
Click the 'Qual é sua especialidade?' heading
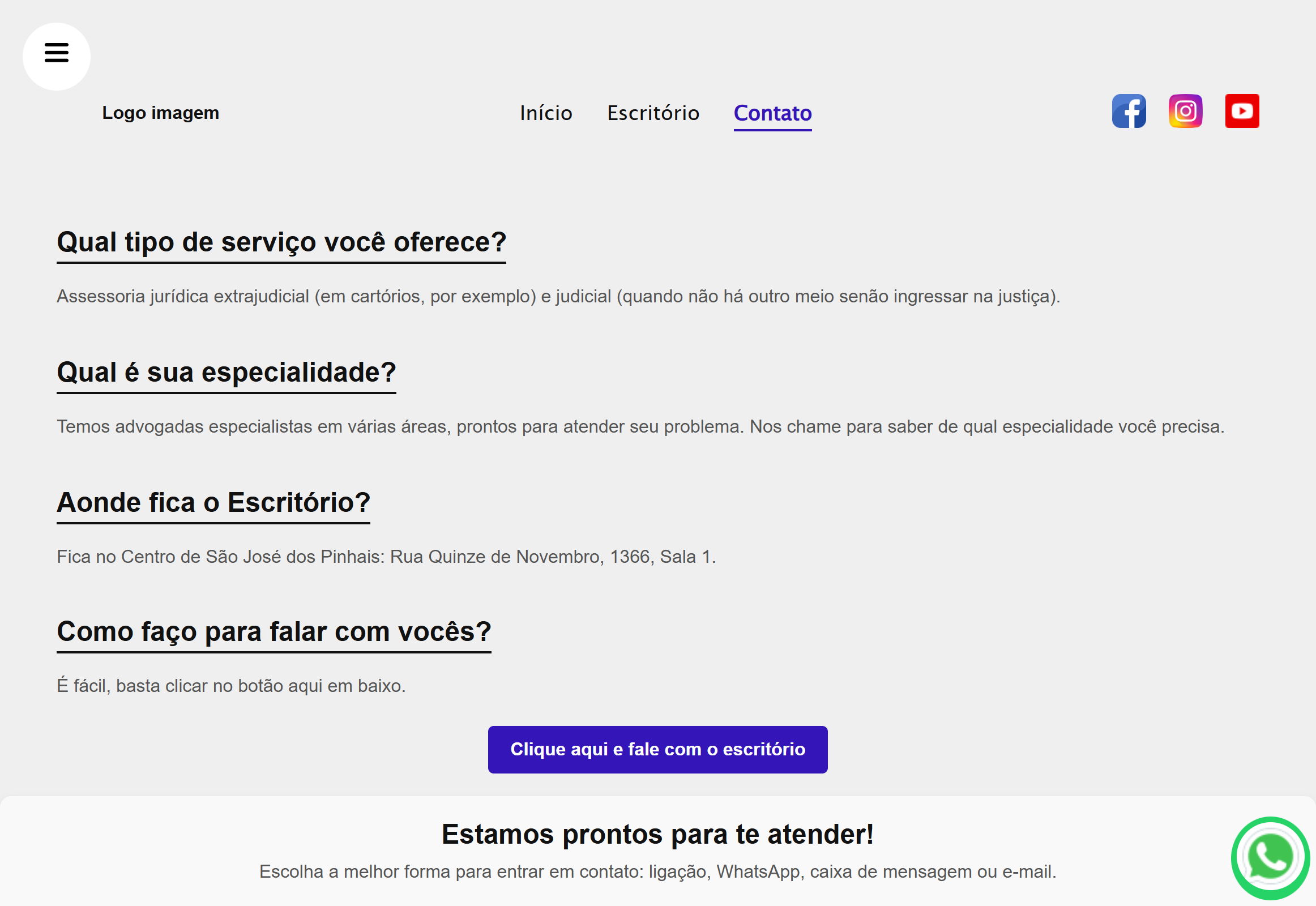pos(226,373)
